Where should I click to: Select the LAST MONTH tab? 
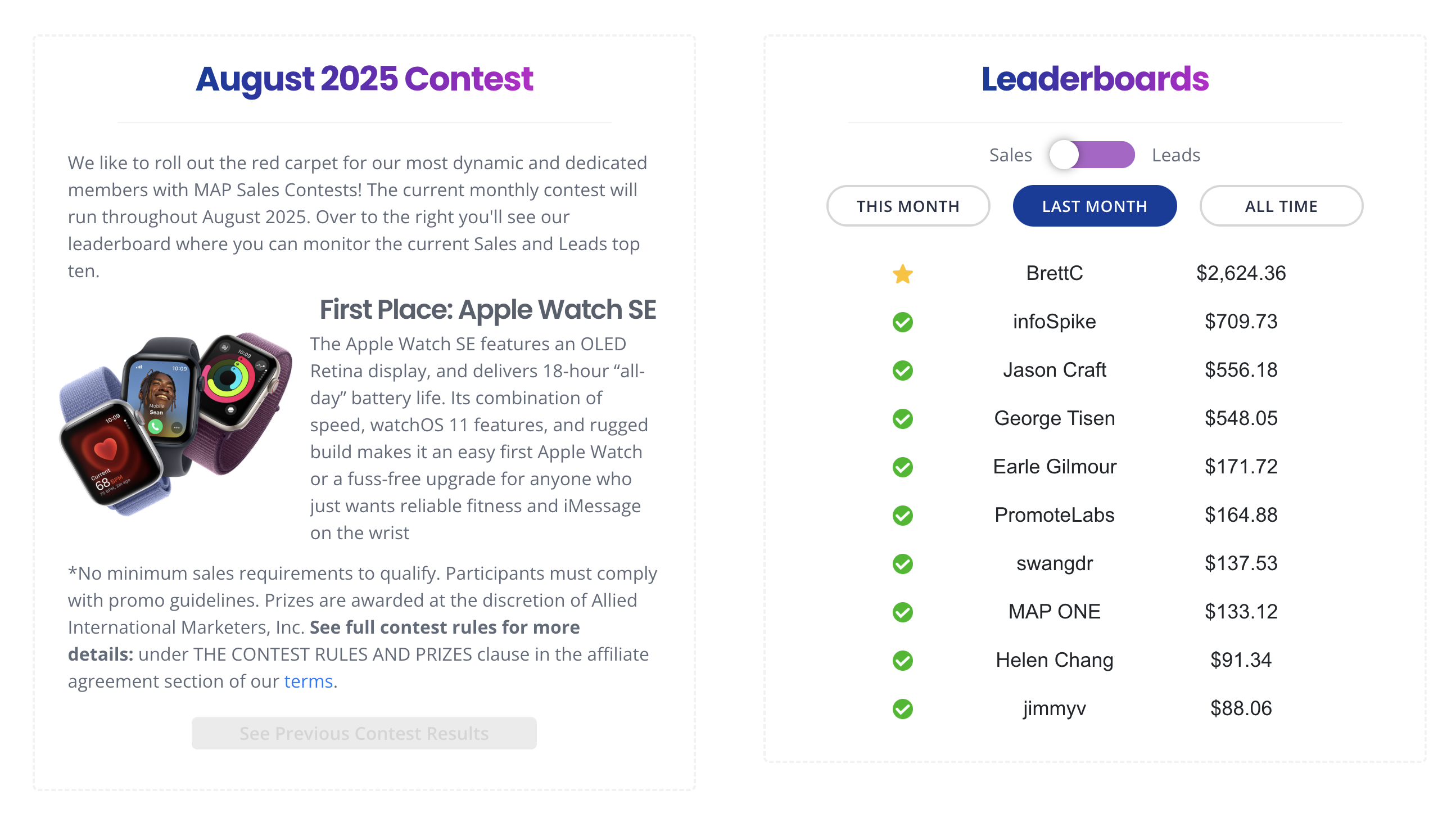[1095, 206]
